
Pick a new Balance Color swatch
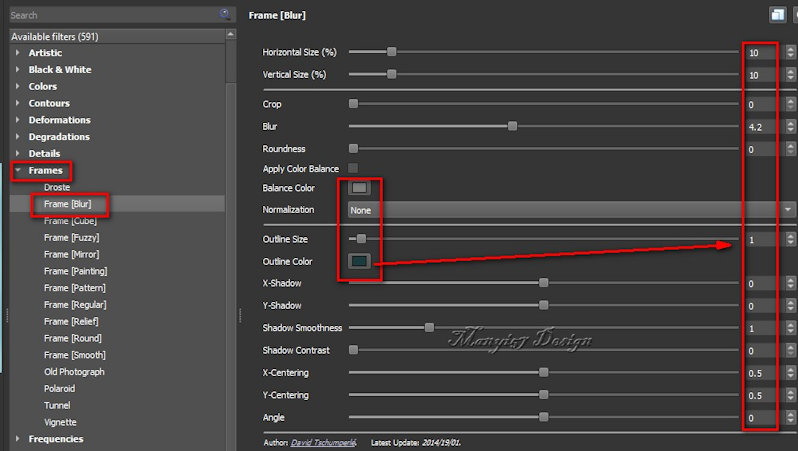(x=360, y=188)
